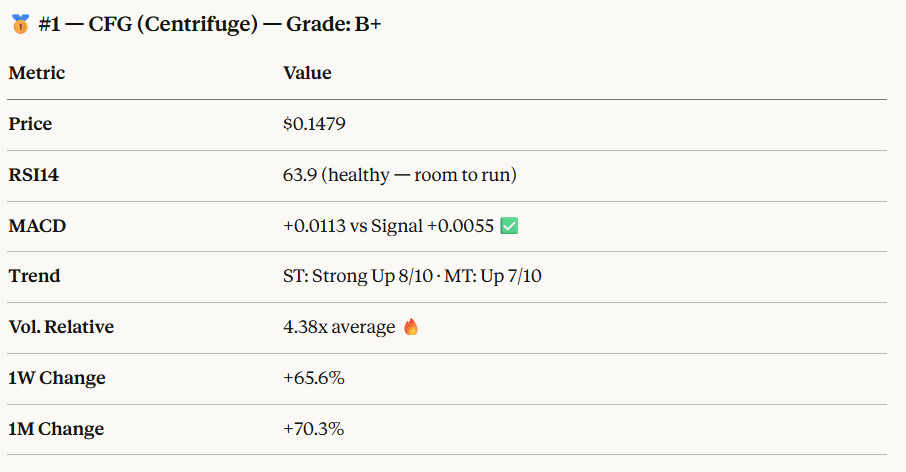Click the gold medal emoji in the heading
This screenshot has width=906, height=472.
click(x=19, y=24)
